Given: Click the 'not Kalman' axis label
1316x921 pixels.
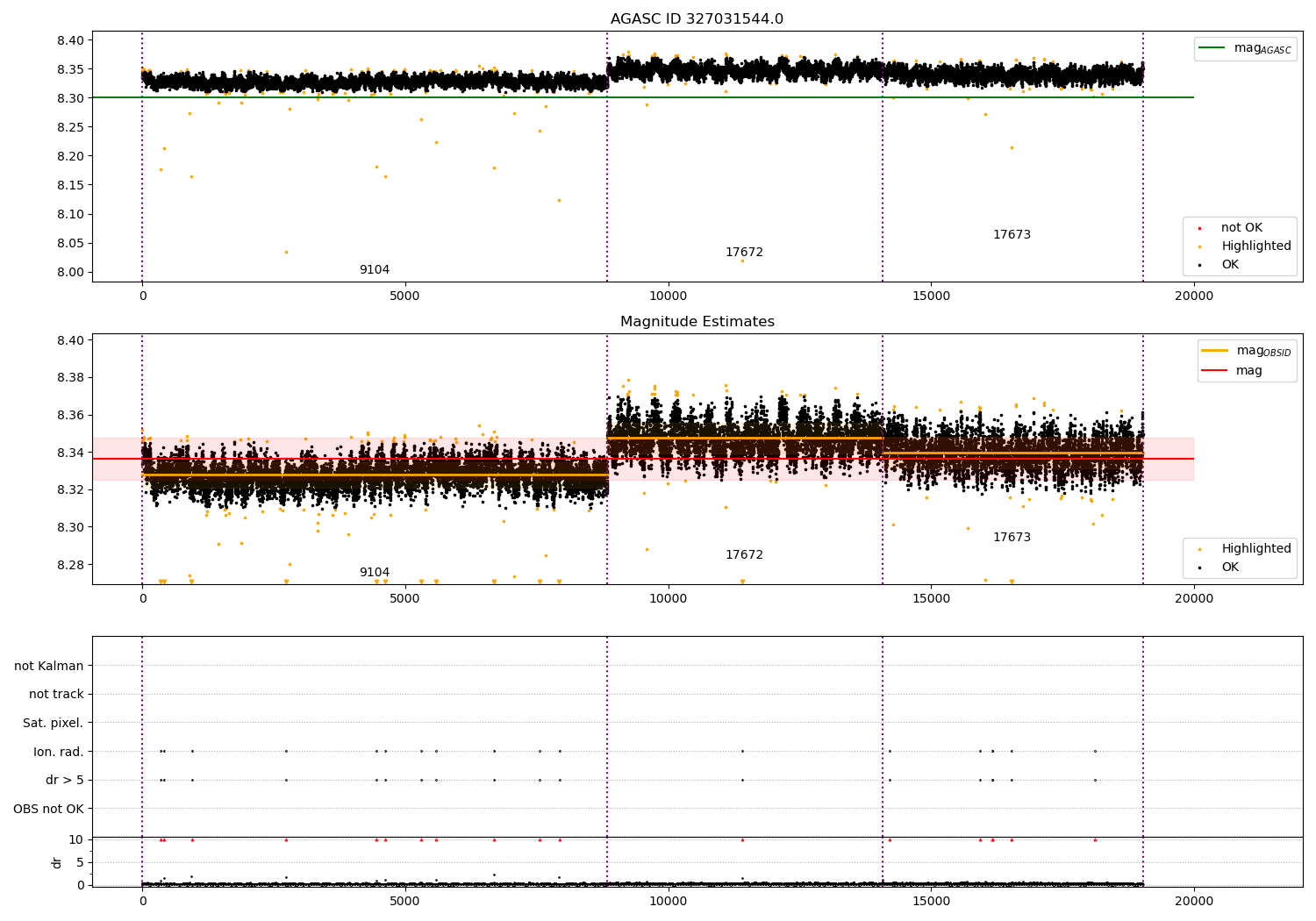Looking at the screenshot, I should [49, 667].
